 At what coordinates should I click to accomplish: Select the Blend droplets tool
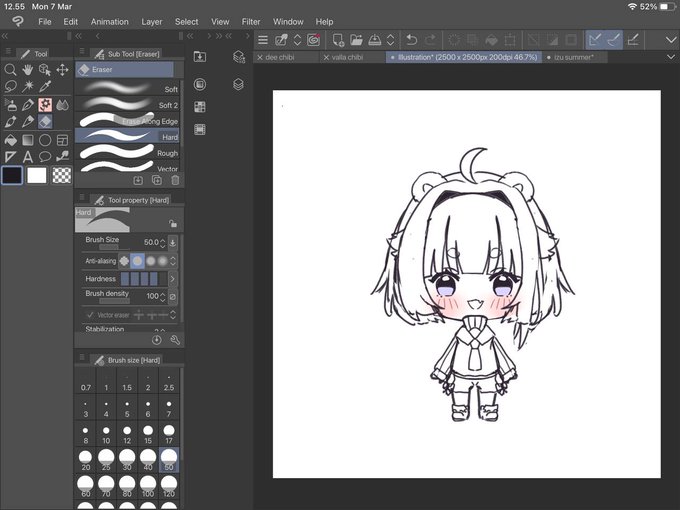[x=62, y=105]
